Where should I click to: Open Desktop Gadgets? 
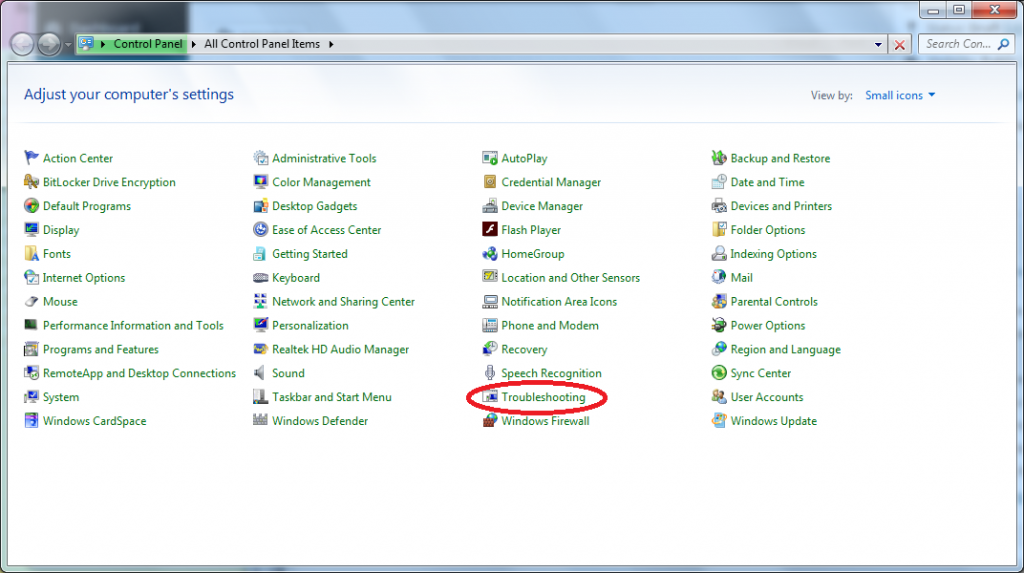315,206
